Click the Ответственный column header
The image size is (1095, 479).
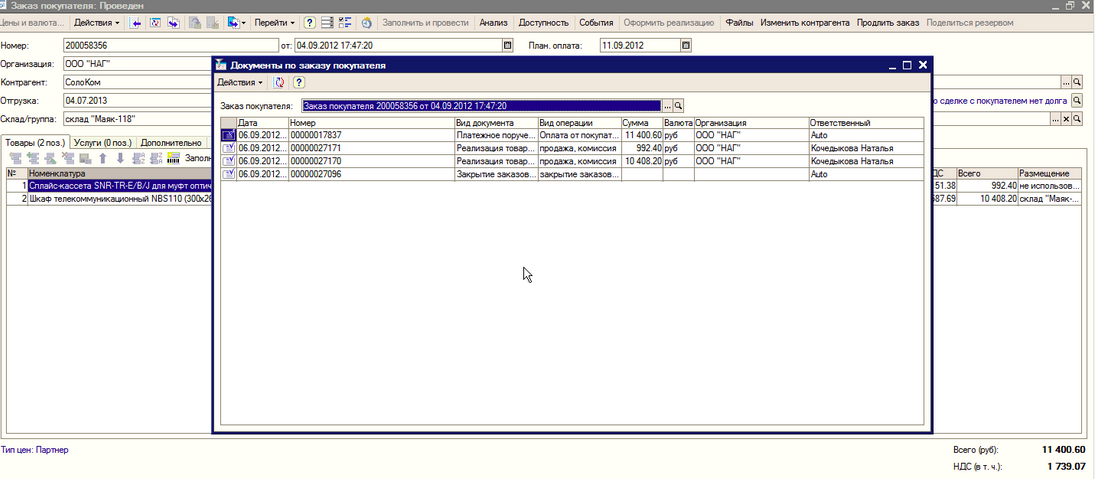866,123
